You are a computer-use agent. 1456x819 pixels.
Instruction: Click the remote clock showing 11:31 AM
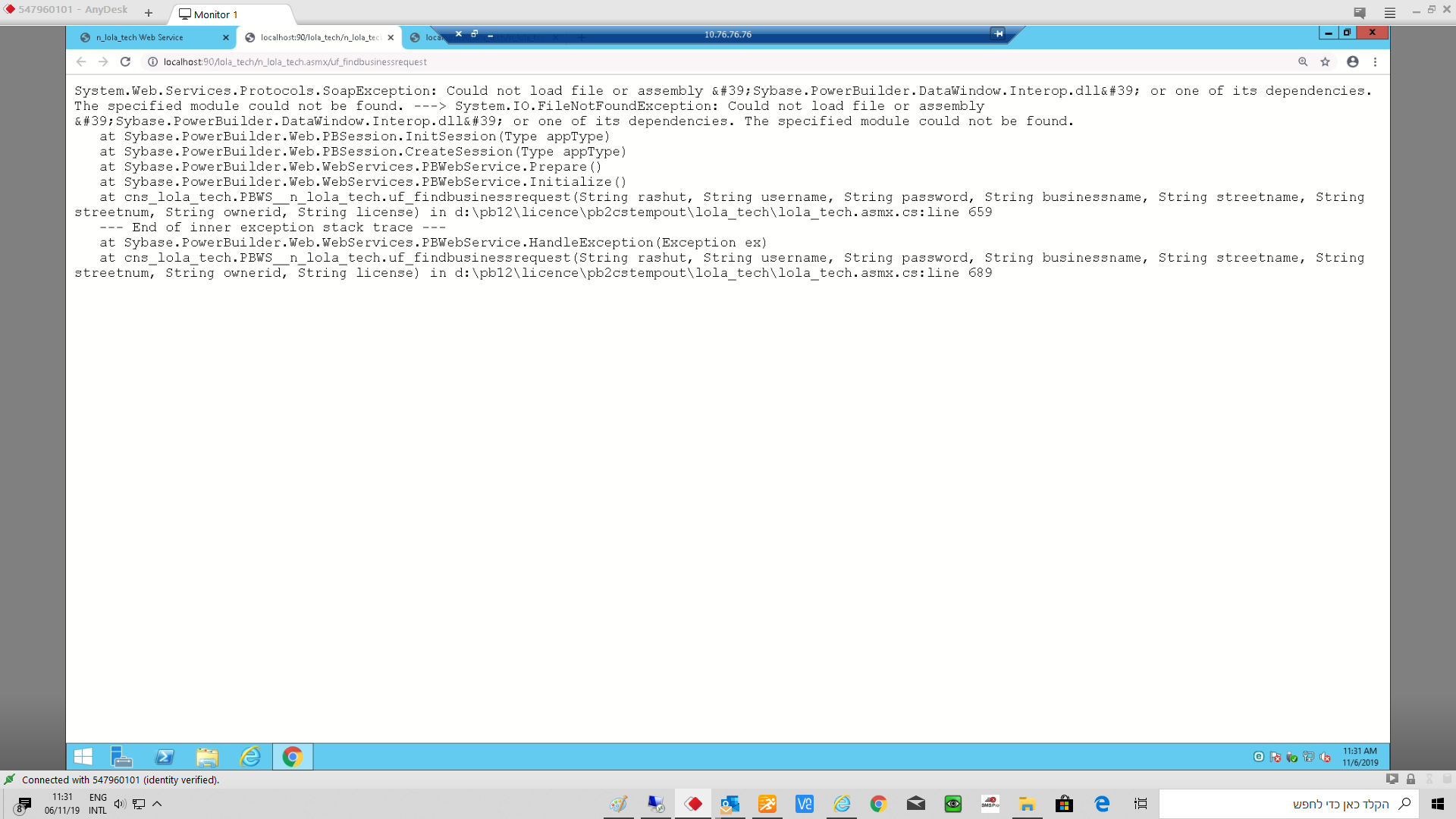(1360, 756)
